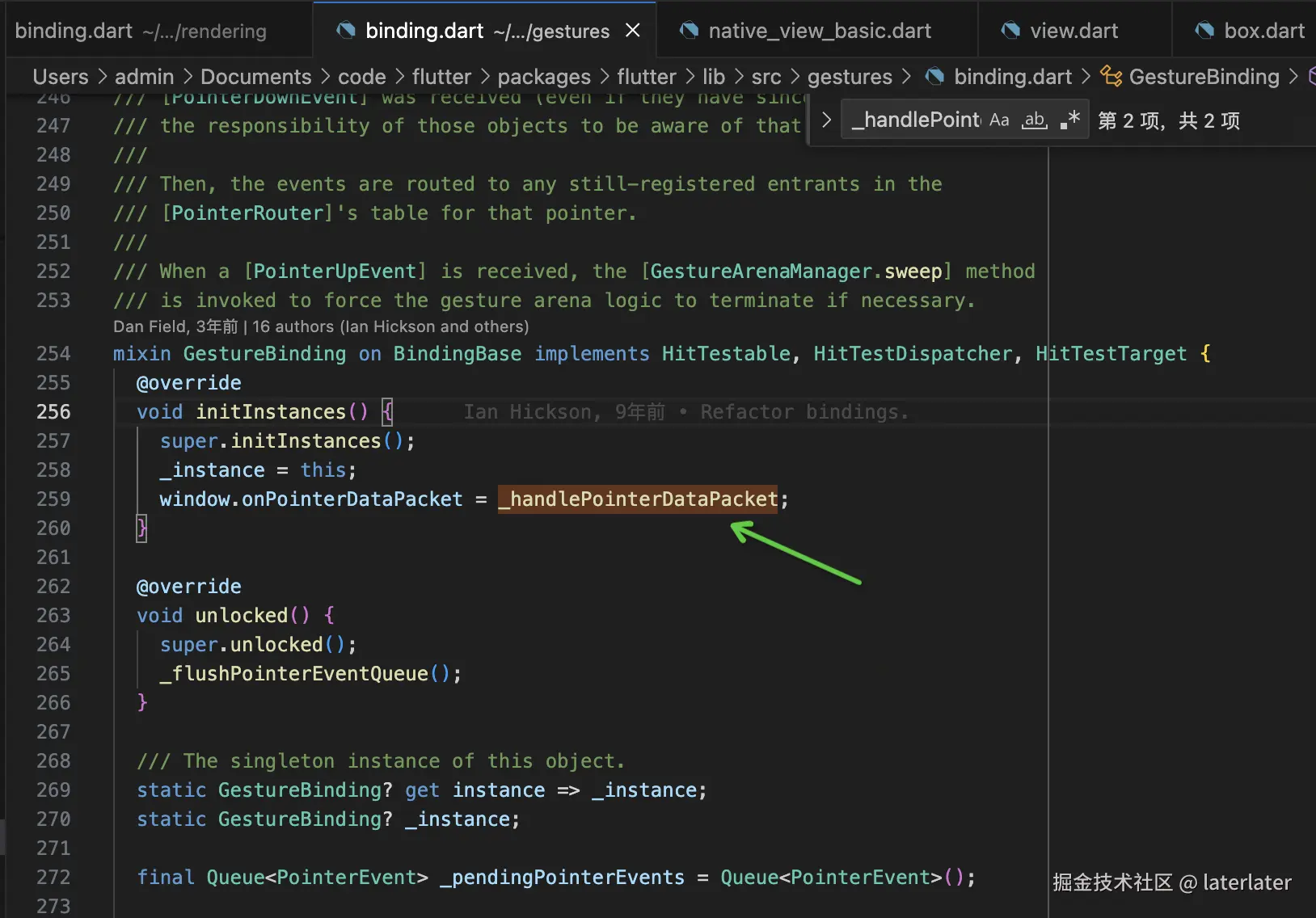Click the Dart icon on native_view_basic.dart tab
The height and width of the screenshot is (918, 1316).
[689, 31]
